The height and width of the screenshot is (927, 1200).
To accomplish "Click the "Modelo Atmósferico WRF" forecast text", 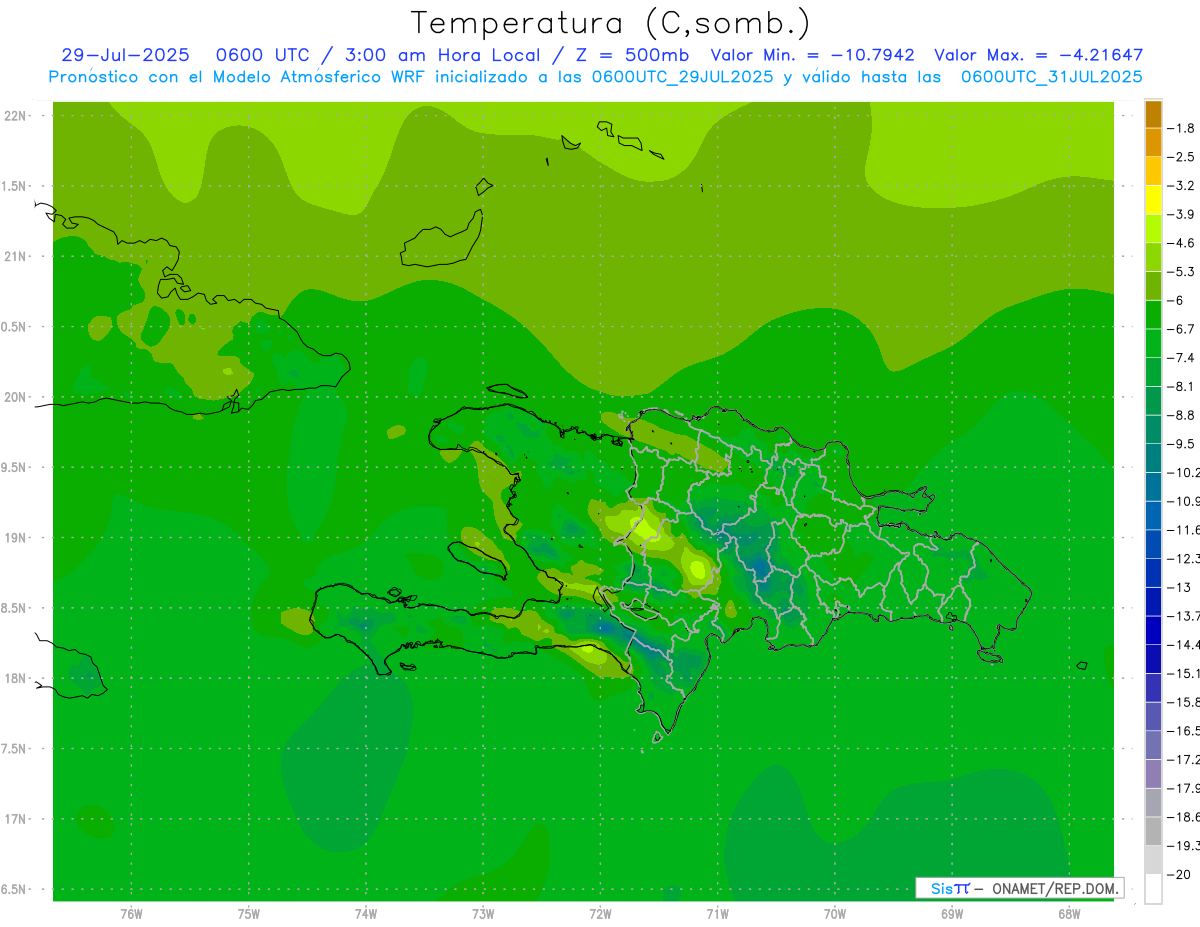I will 319,77.
